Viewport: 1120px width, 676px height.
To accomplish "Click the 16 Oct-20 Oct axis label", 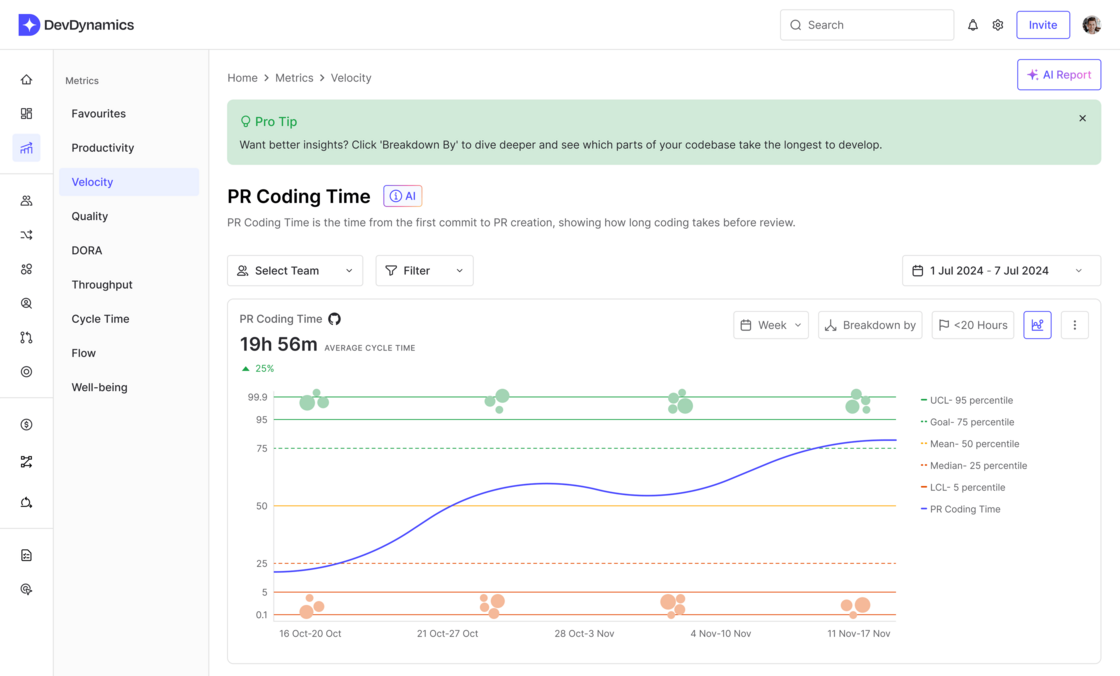I will tap(310, 634).
